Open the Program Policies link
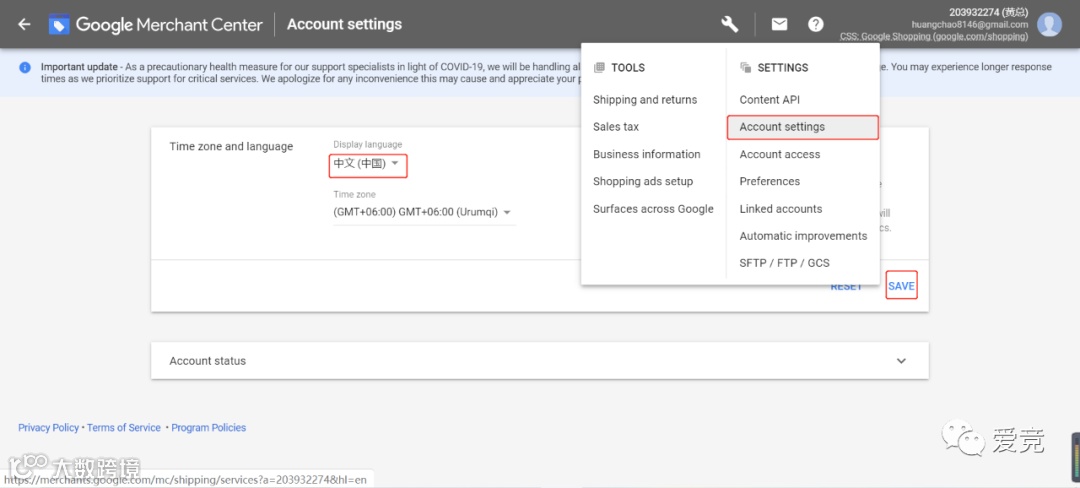The height and width of the screenshot is (488, 1080). 209,427
